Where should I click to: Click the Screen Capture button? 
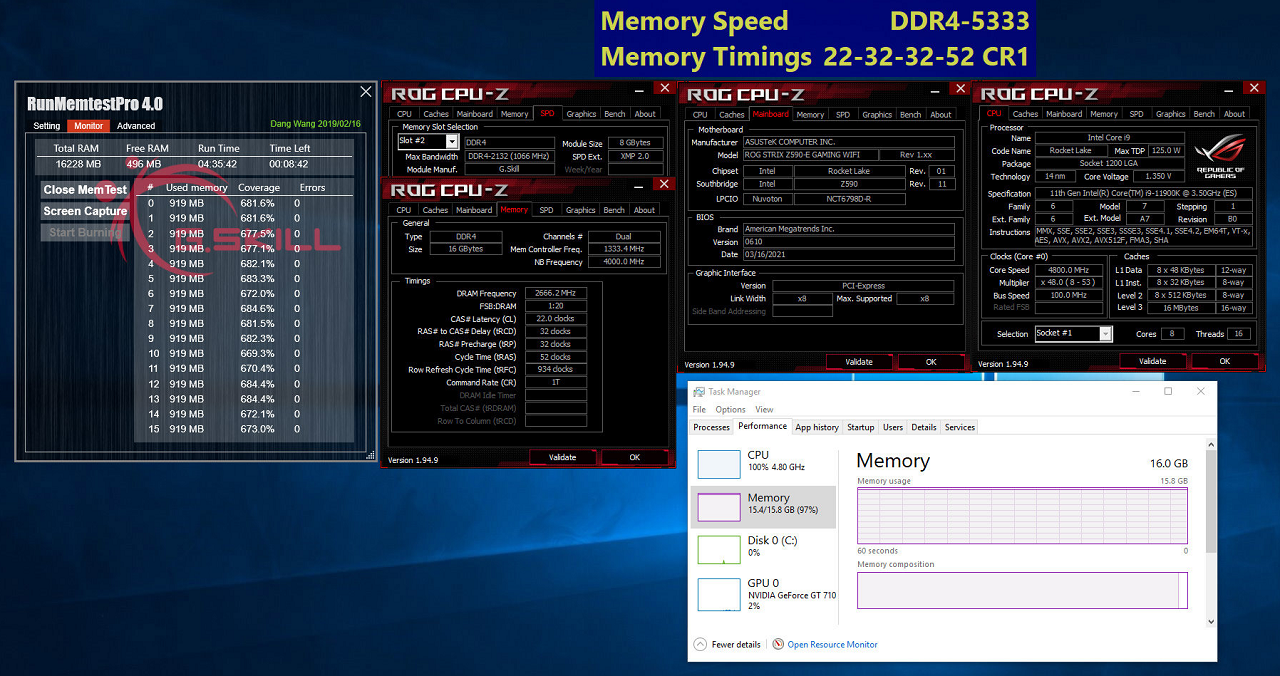coord(85,211)
